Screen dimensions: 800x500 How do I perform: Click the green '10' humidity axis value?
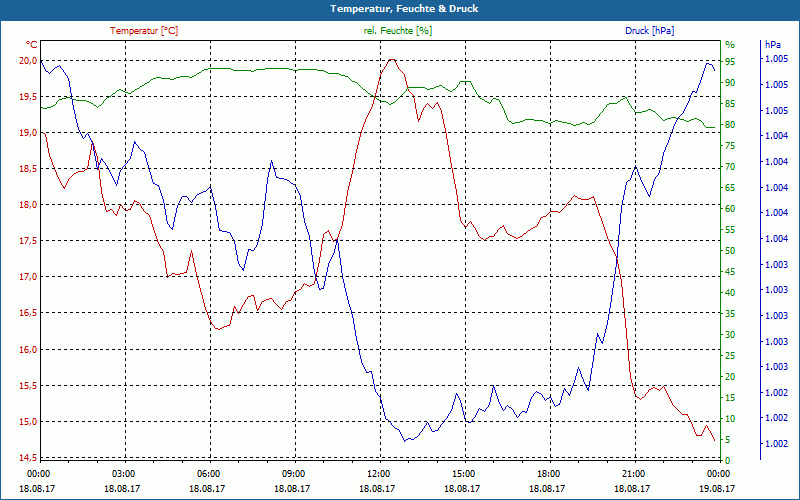pos(730,419)
